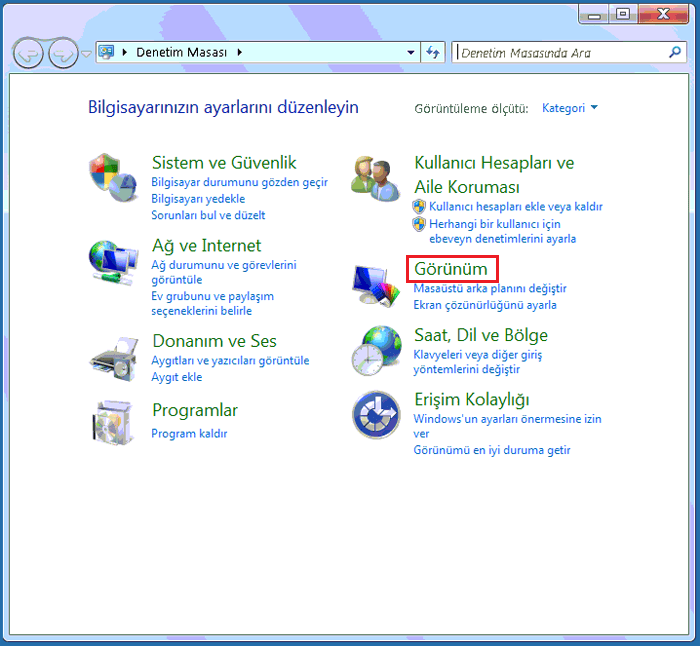The image size is (700, 646).
Task: Click Ağ durumunu ve görevlerini görüntüle
Action: 224,272
